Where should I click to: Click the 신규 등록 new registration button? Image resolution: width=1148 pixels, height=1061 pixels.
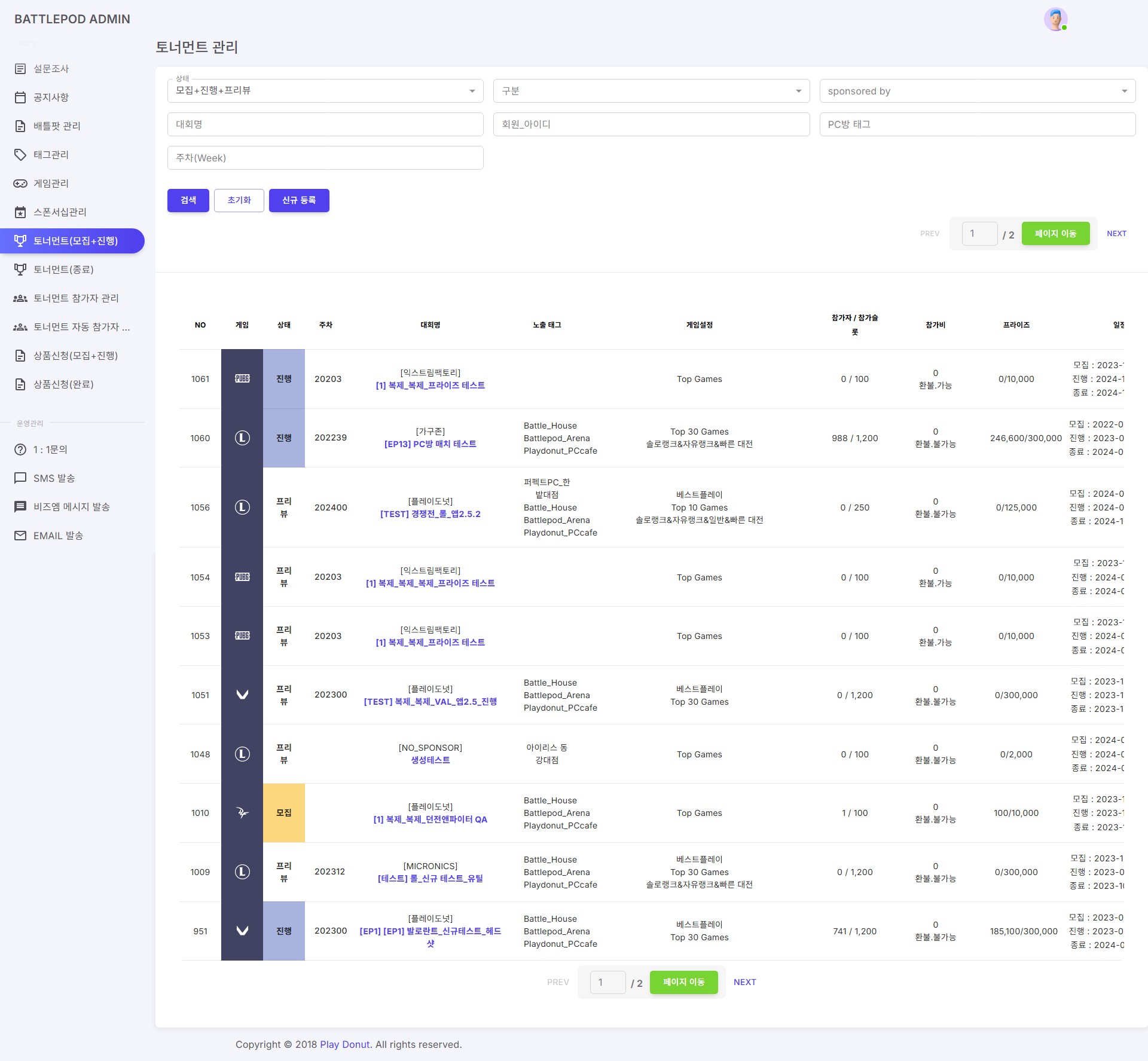[x=299, y=200]
